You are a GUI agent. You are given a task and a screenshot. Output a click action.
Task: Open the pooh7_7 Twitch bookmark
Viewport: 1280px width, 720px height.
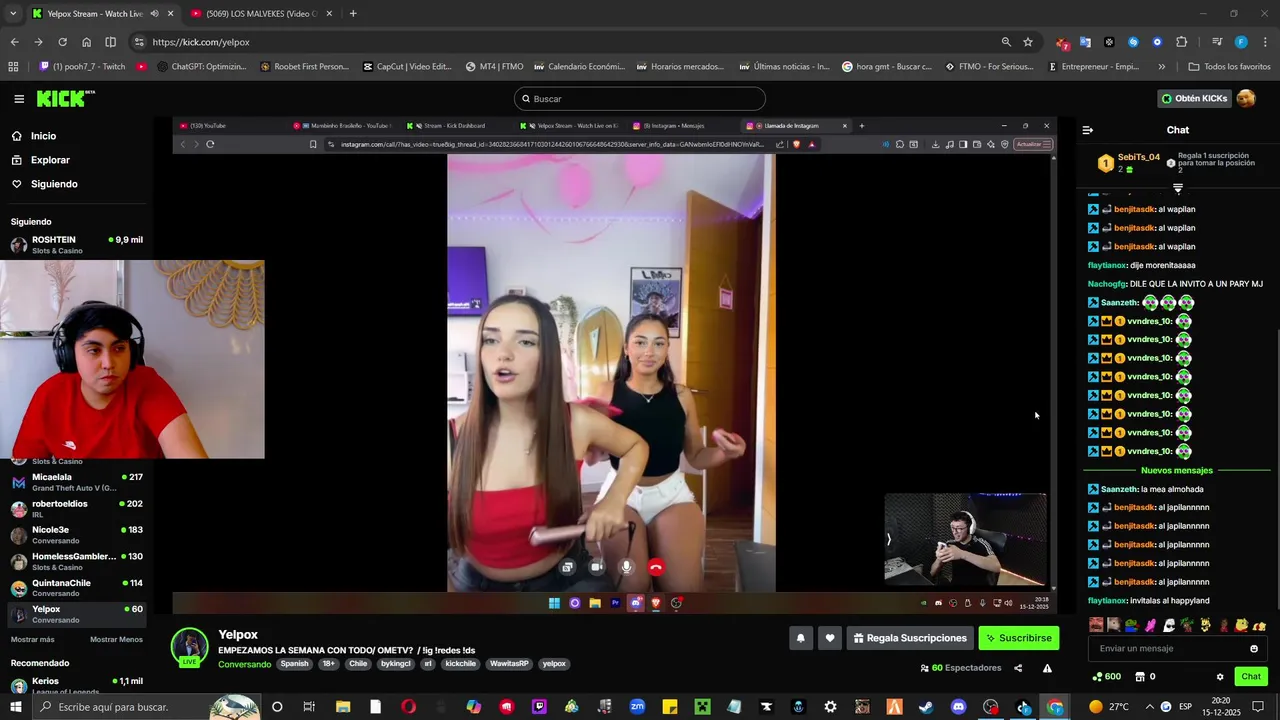pyautogui.click(x=82, y=67)
